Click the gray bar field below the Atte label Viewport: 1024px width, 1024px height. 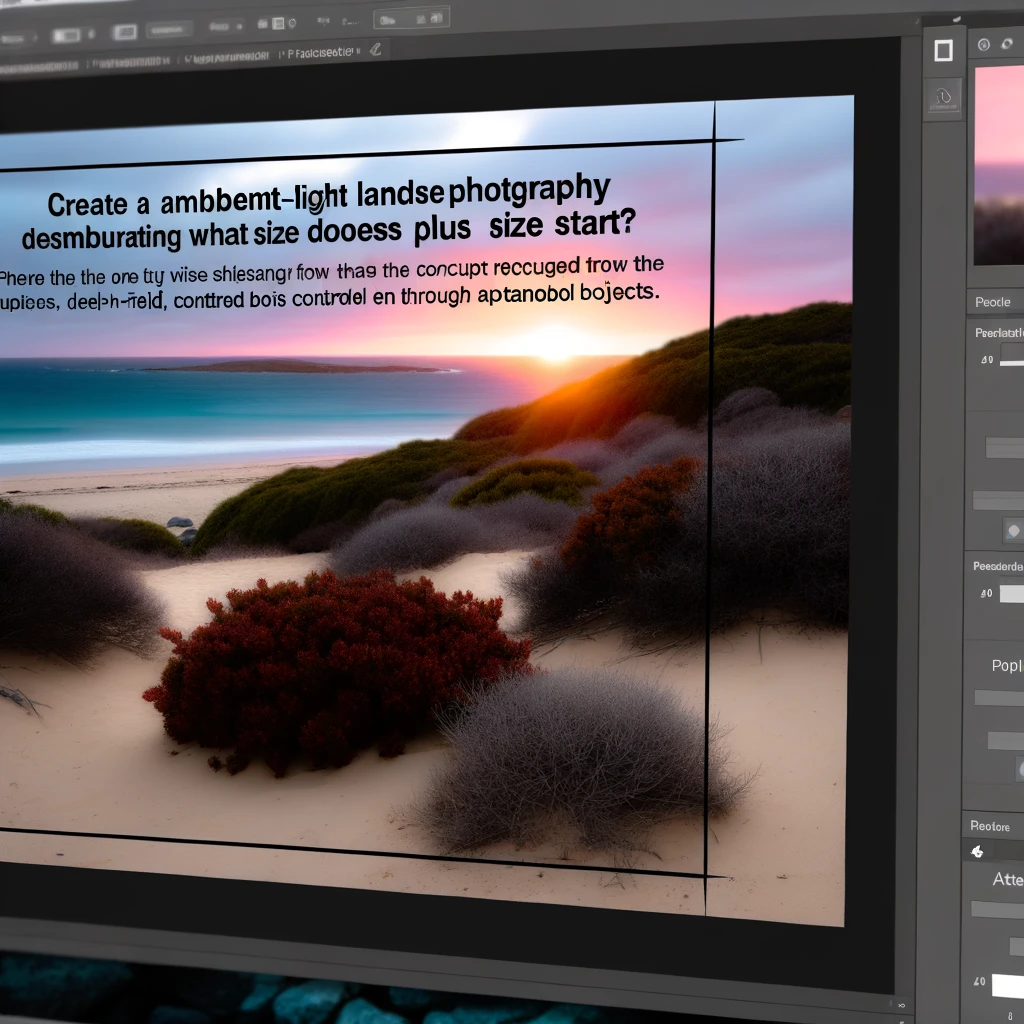click(x=997, y=909)
